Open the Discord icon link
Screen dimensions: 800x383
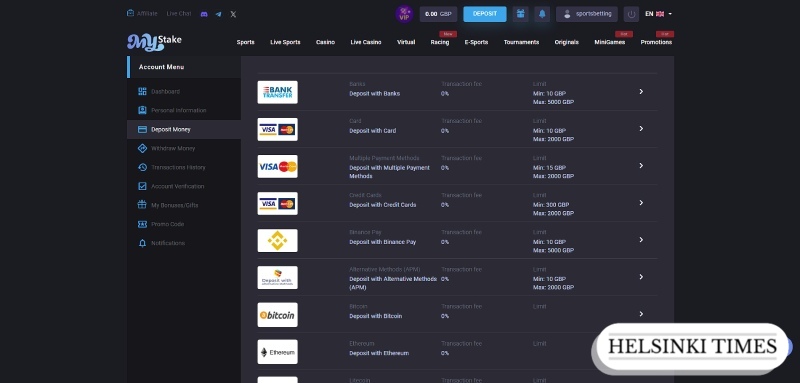tap(204, 14)
